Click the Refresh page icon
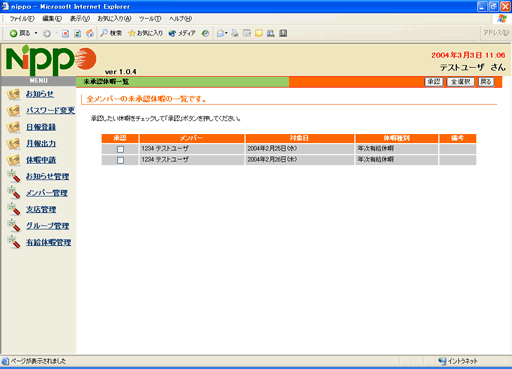The height and width of the screenshot is (369, 512). click(x=78, y=33)
